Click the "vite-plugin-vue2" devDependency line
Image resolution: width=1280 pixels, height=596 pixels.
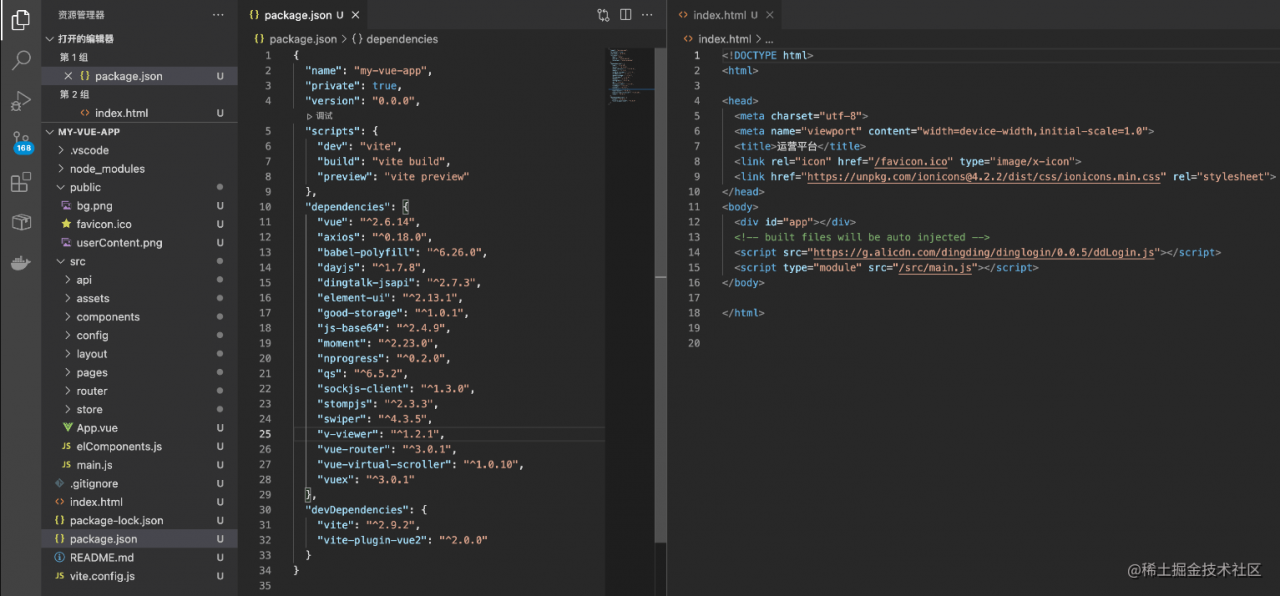(402, 540)
